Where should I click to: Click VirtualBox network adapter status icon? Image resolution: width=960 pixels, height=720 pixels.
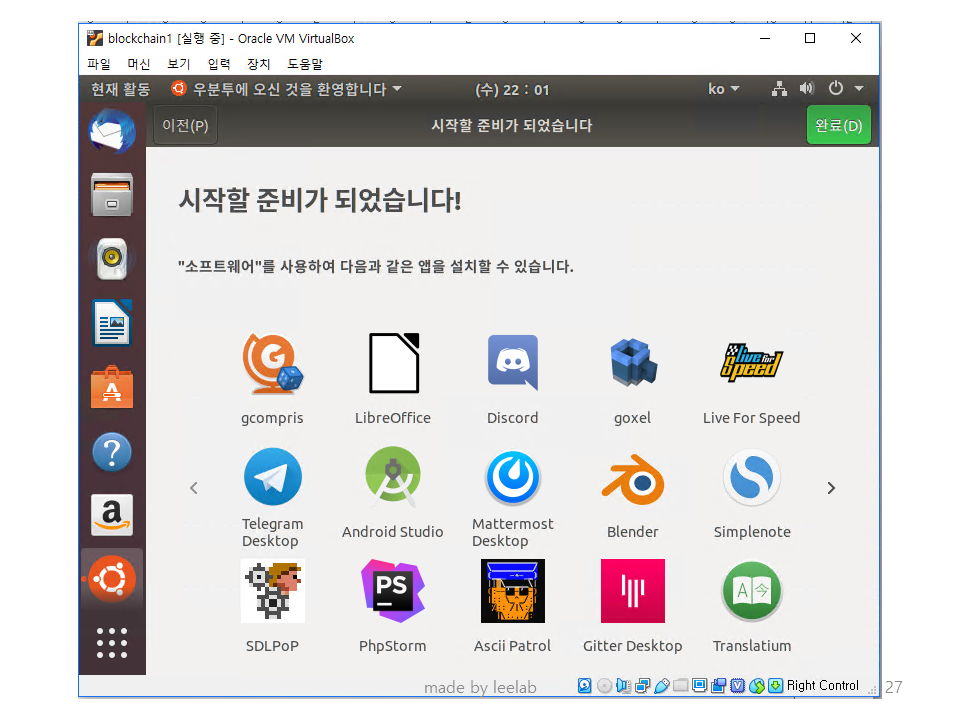click(642, 686)
